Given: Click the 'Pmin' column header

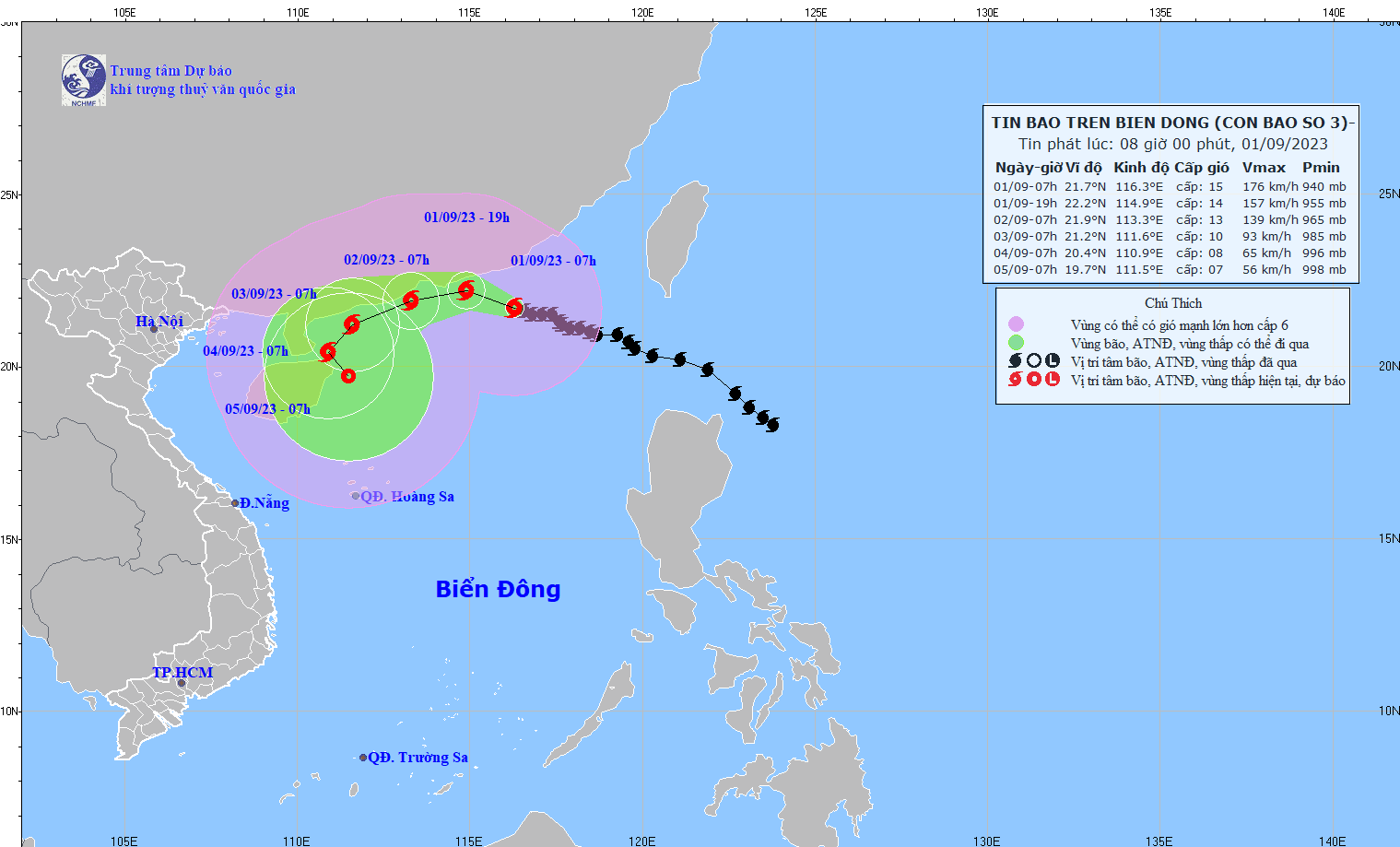Looking at the screenshot, I should point(1321,168).
